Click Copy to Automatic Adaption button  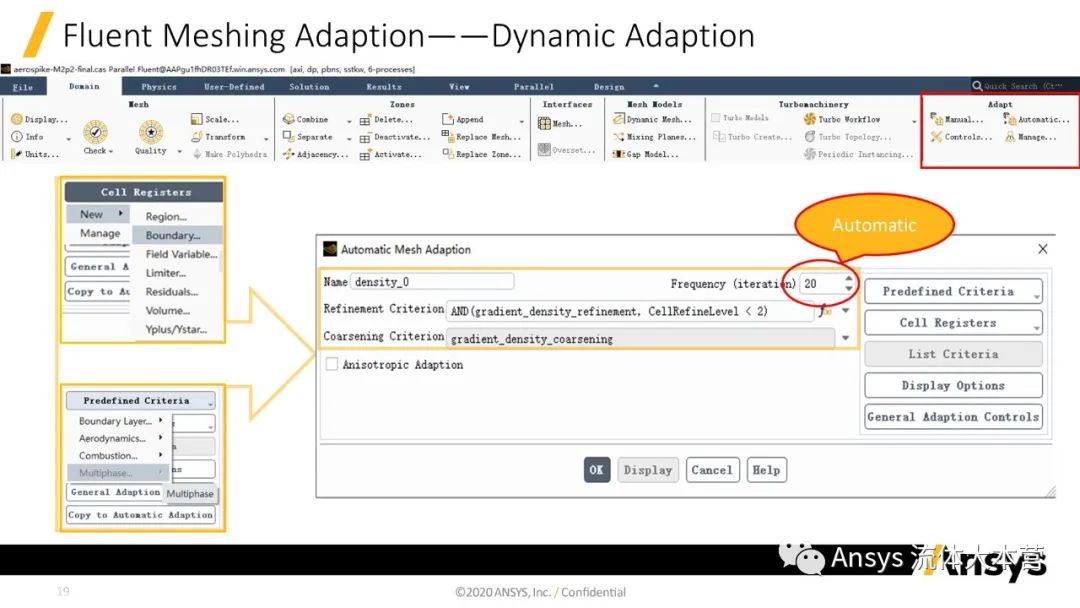point(141,514)
